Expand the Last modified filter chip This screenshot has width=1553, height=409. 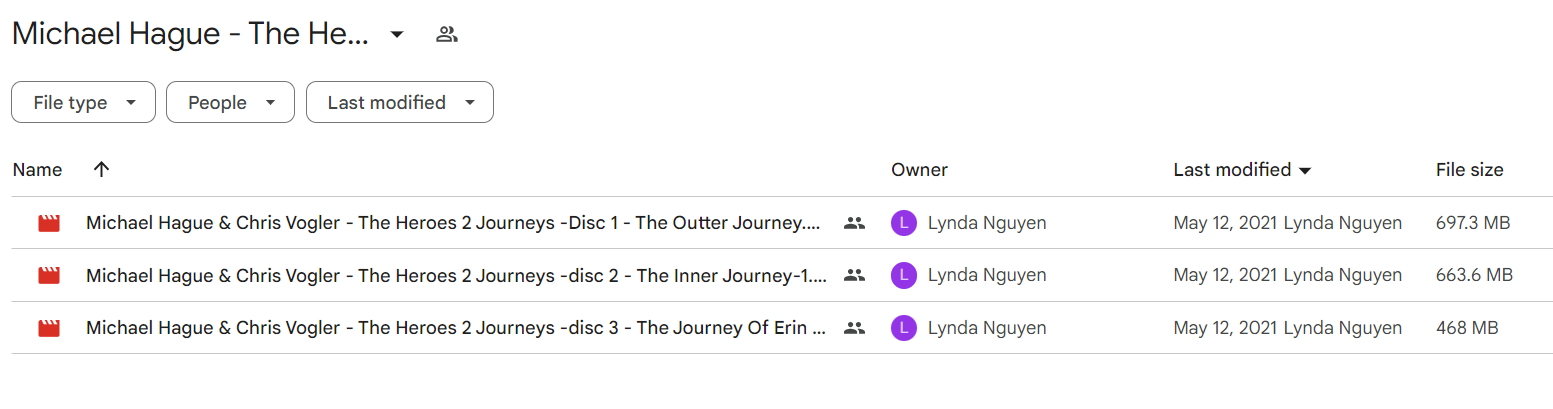coord(400,102)
